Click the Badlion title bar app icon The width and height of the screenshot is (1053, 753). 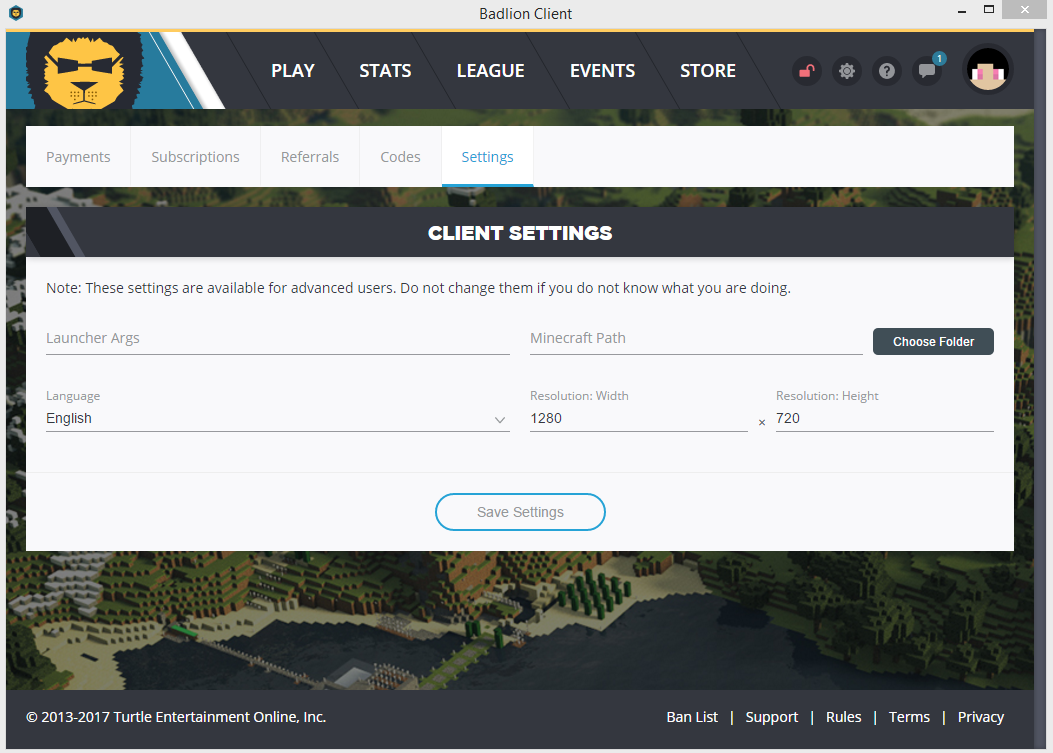pyautogui.click(x=16, y=13)
